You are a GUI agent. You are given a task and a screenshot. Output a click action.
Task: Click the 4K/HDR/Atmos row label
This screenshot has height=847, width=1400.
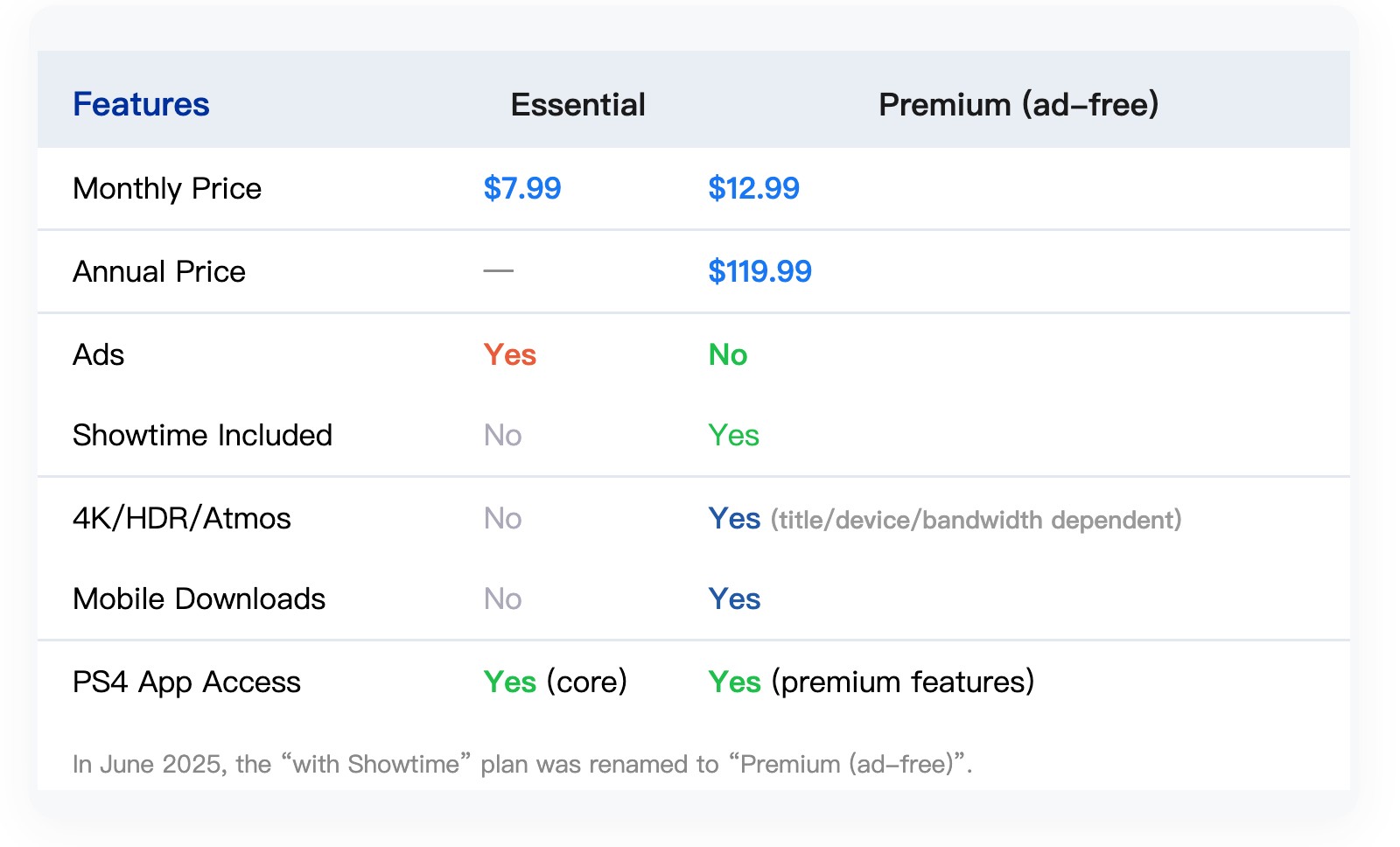click(x=181, y=518)
